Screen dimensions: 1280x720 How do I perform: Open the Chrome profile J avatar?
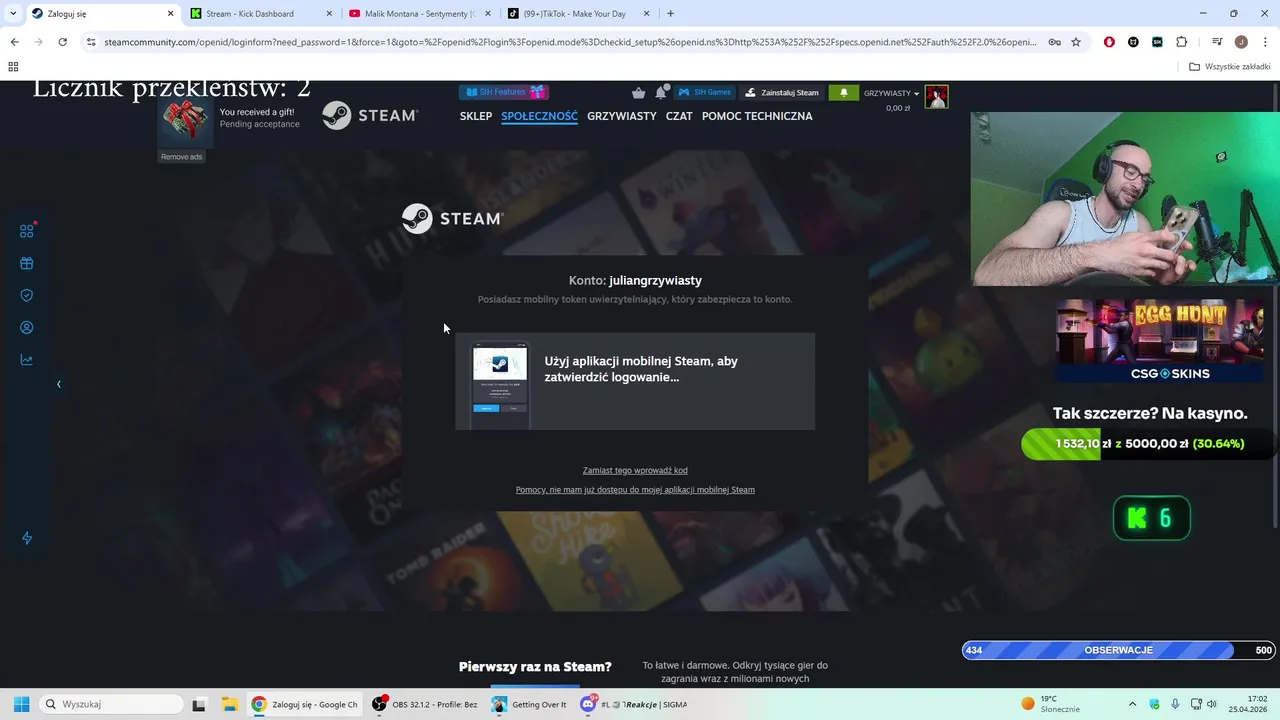[1241, 42]
